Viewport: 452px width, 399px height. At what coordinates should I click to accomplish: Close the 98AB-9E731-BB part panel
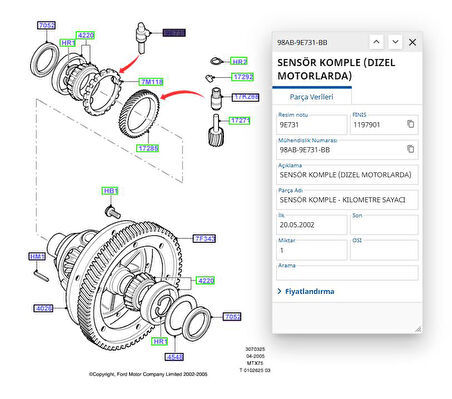412,42
